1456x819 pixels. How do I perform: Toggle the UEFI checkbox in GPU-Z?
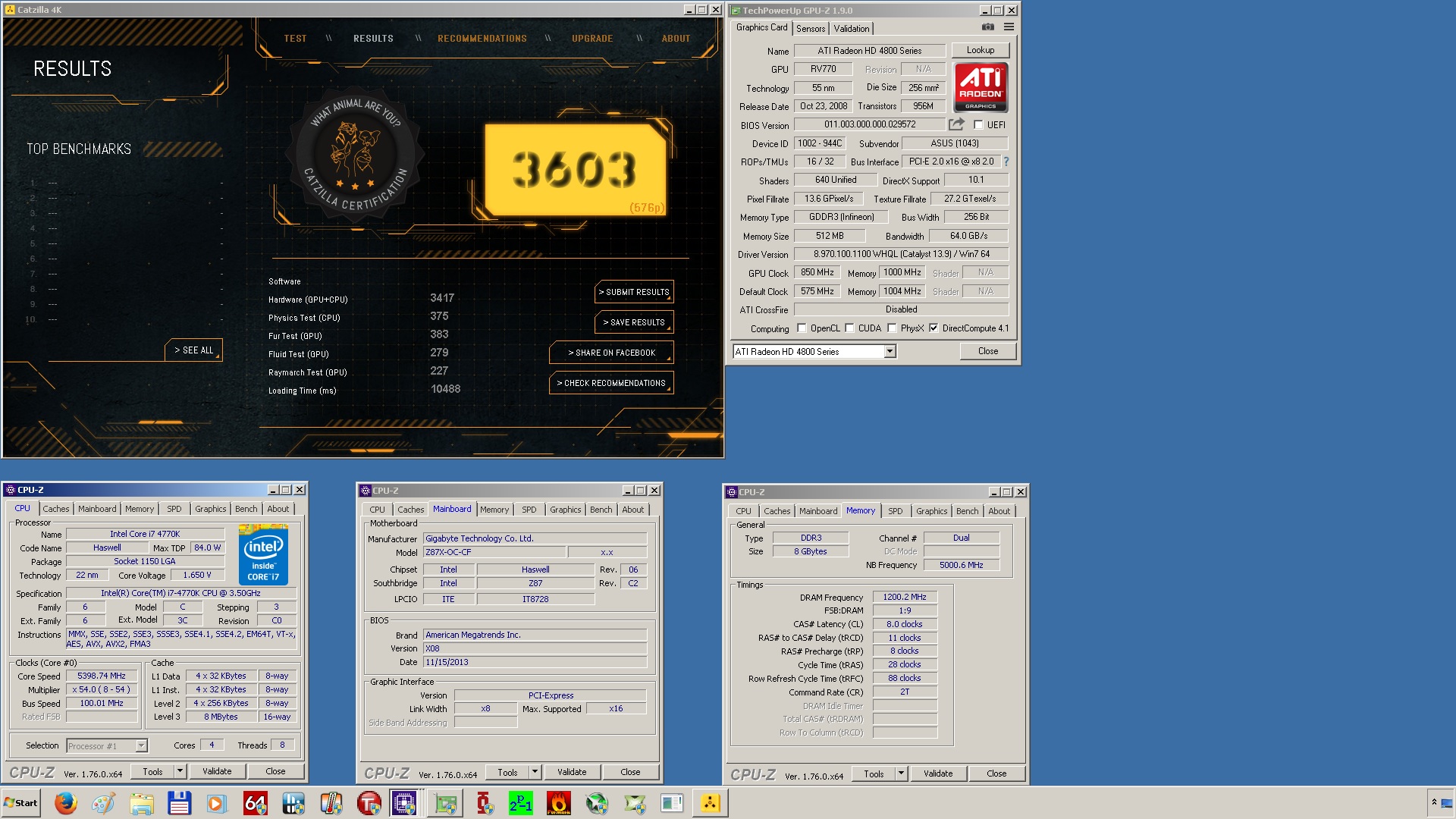click(x=978, y=125)
